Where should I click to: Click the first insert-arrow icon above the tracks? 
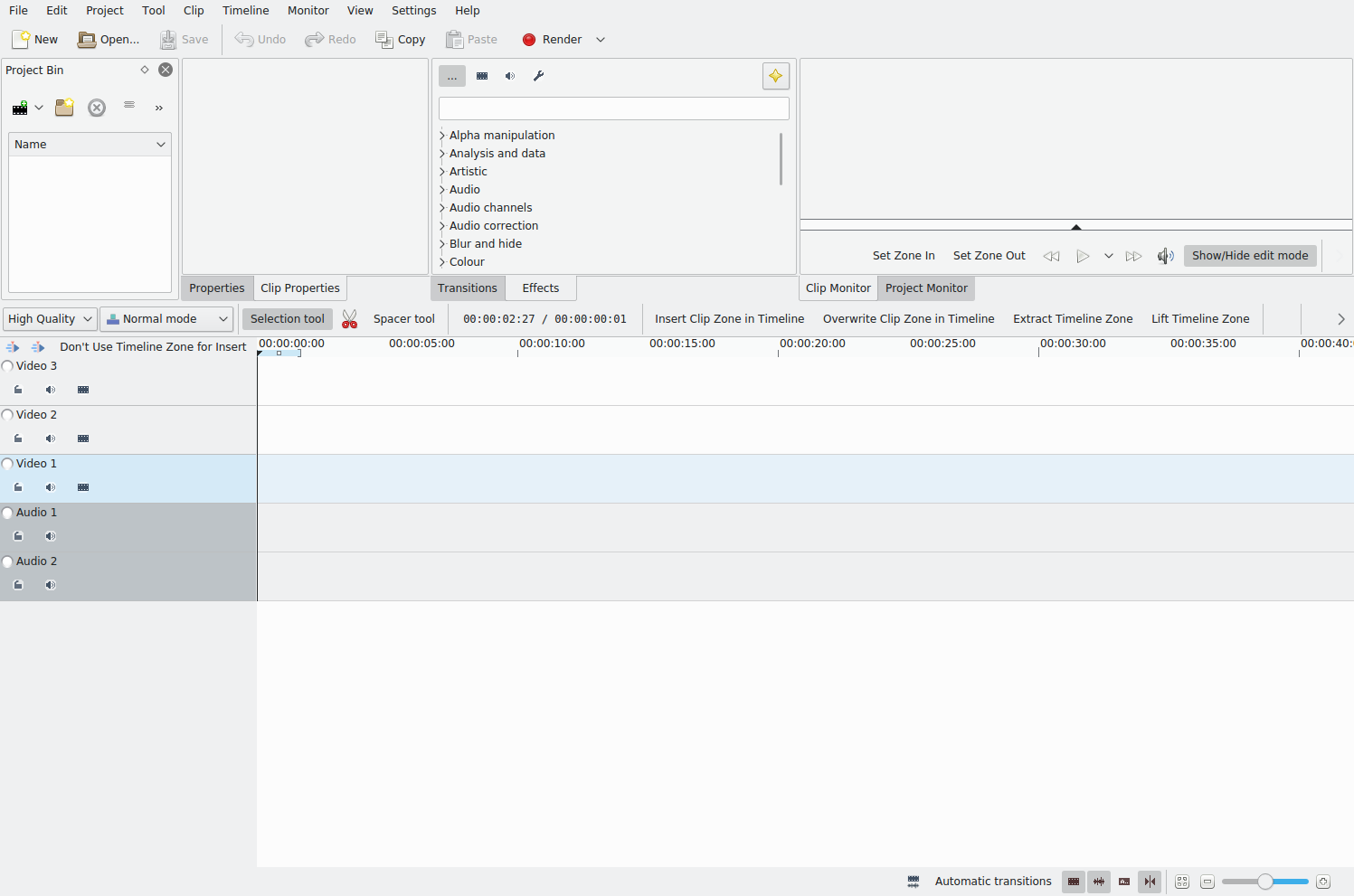tap(13, 347)
